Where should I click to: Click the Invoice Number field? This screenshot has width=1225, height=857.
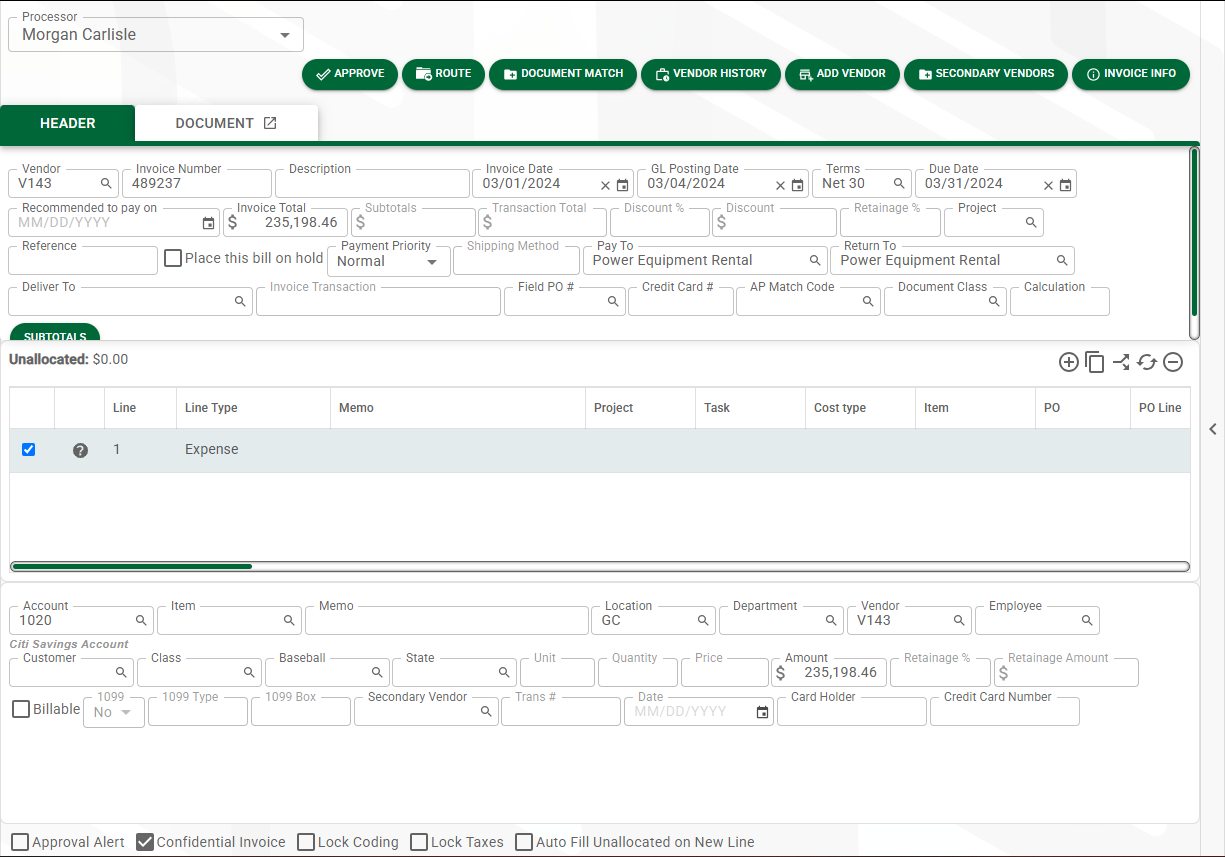197,184
